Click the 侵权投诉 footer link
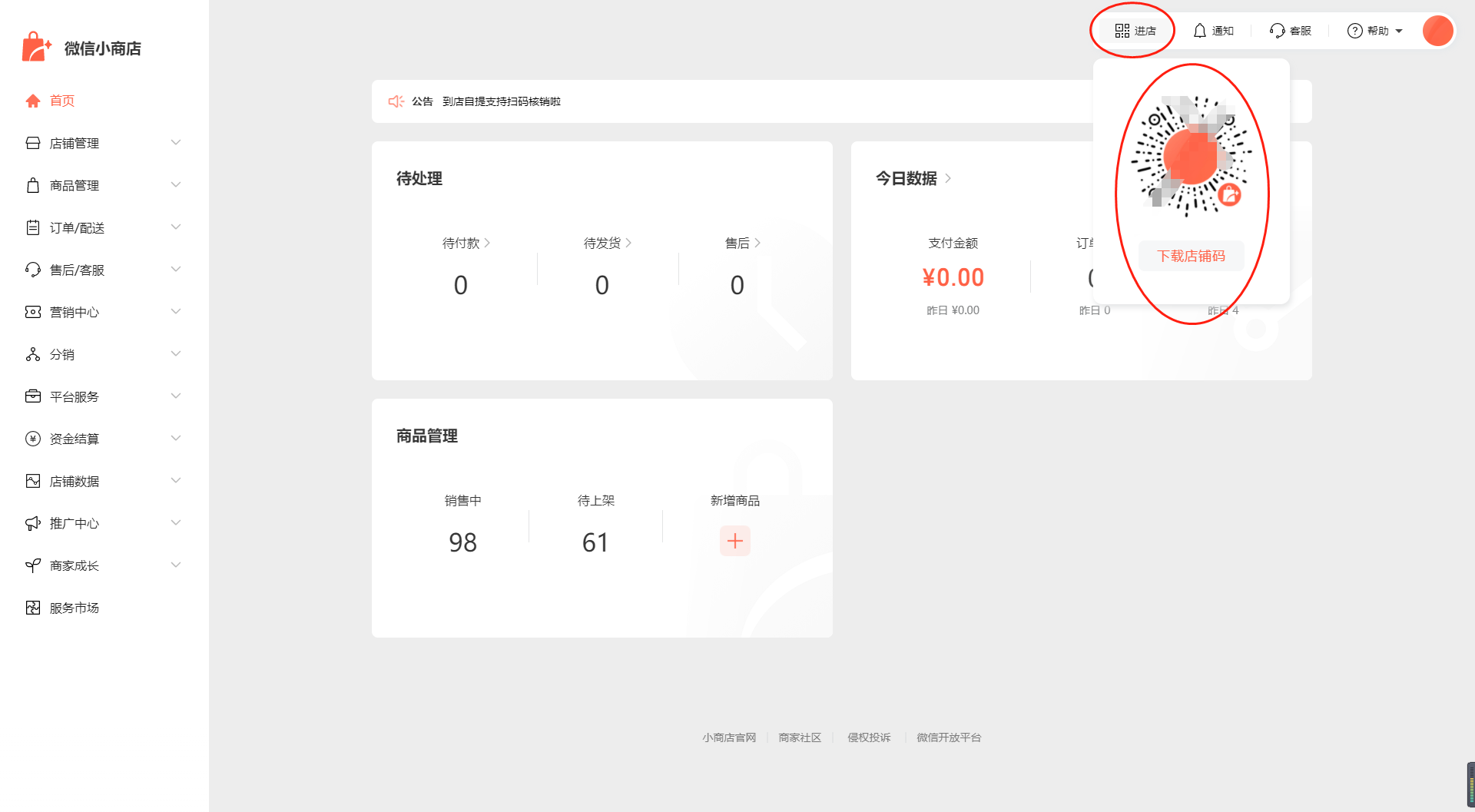Viewport: 1475px width, 812px height. tap(869, 737)
